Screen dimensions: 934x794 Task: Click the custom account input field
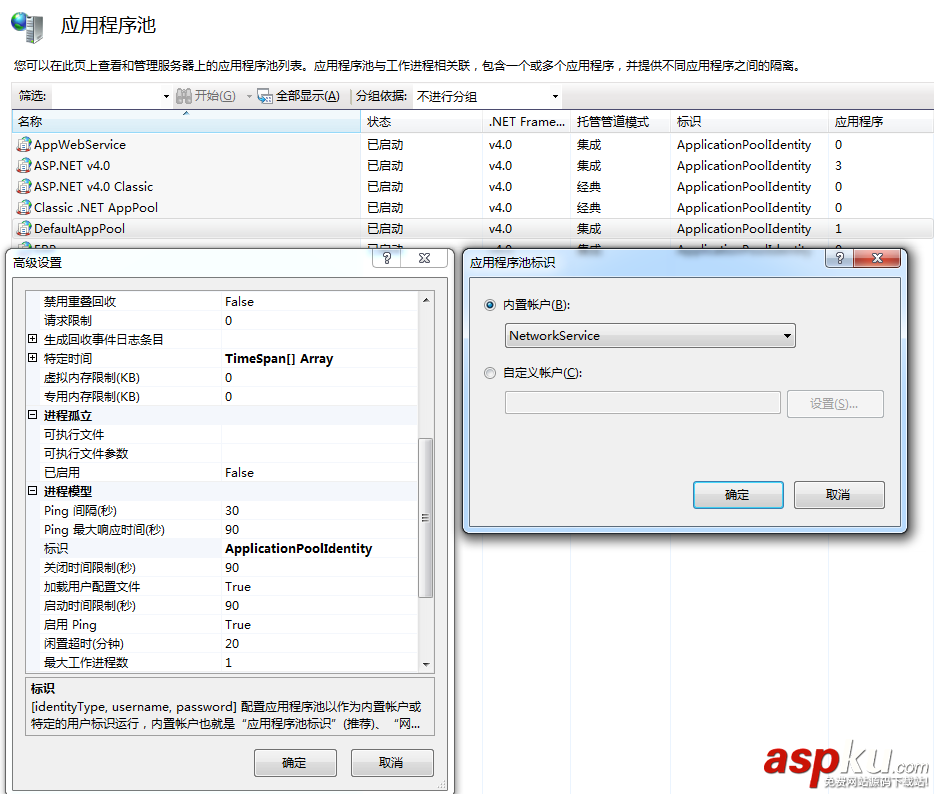click(x=642, y=403)
